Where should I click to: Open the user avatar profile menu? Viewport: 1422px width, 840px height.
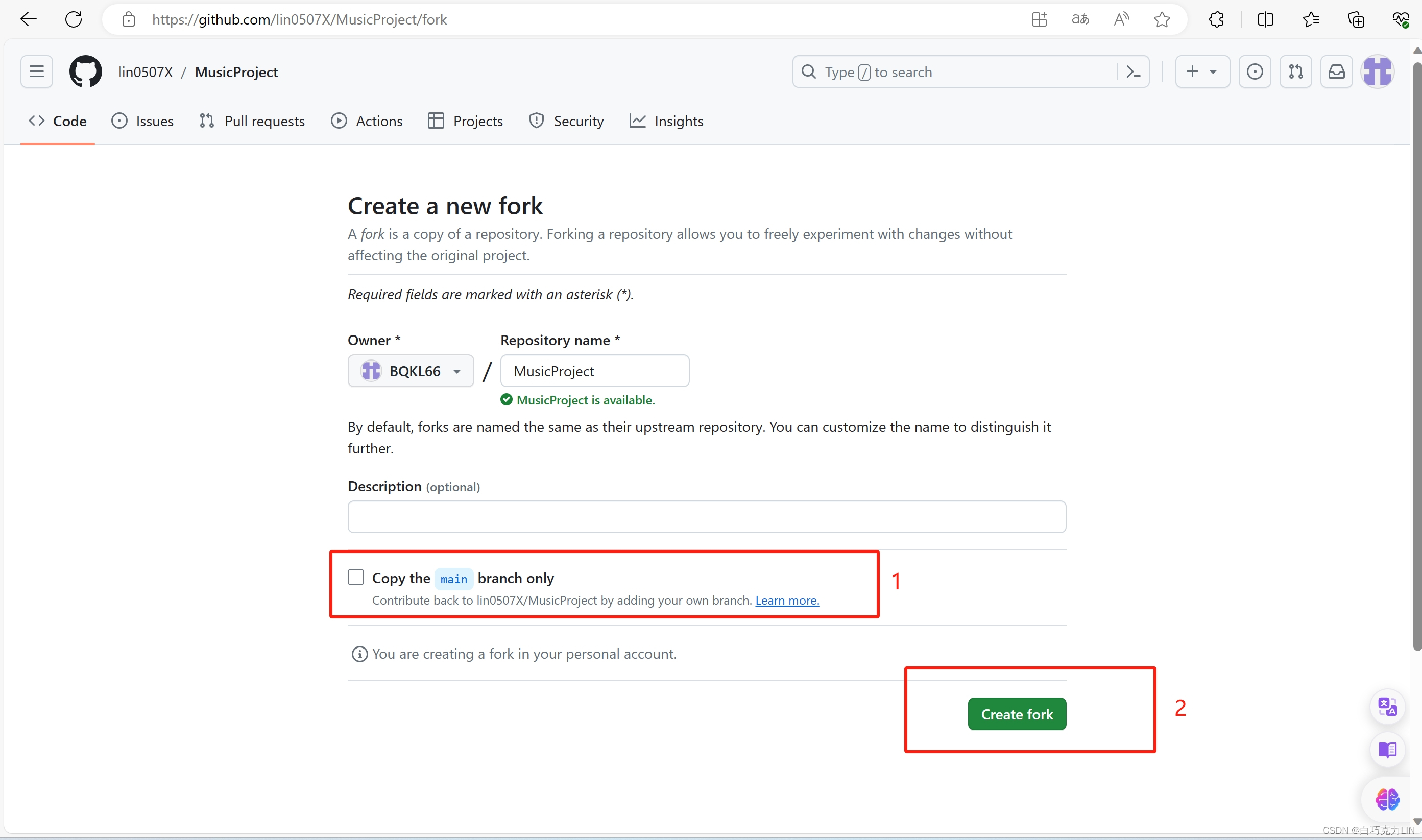click(1377, 71)
